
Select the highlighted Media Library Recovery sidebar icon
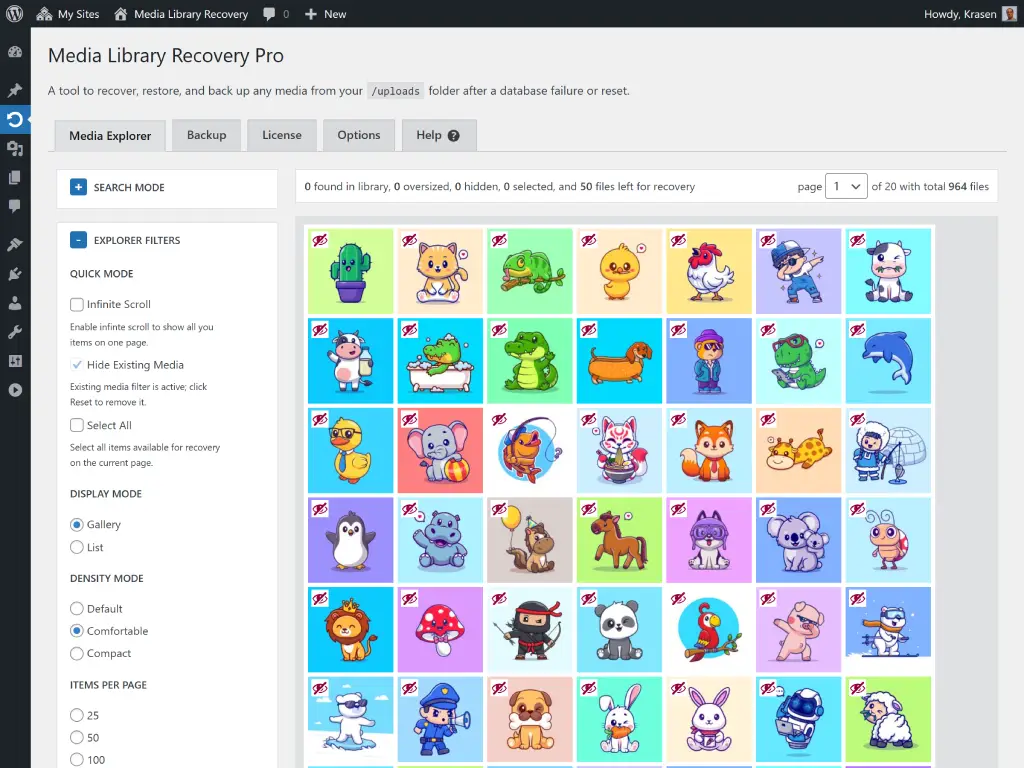(14, 119)
